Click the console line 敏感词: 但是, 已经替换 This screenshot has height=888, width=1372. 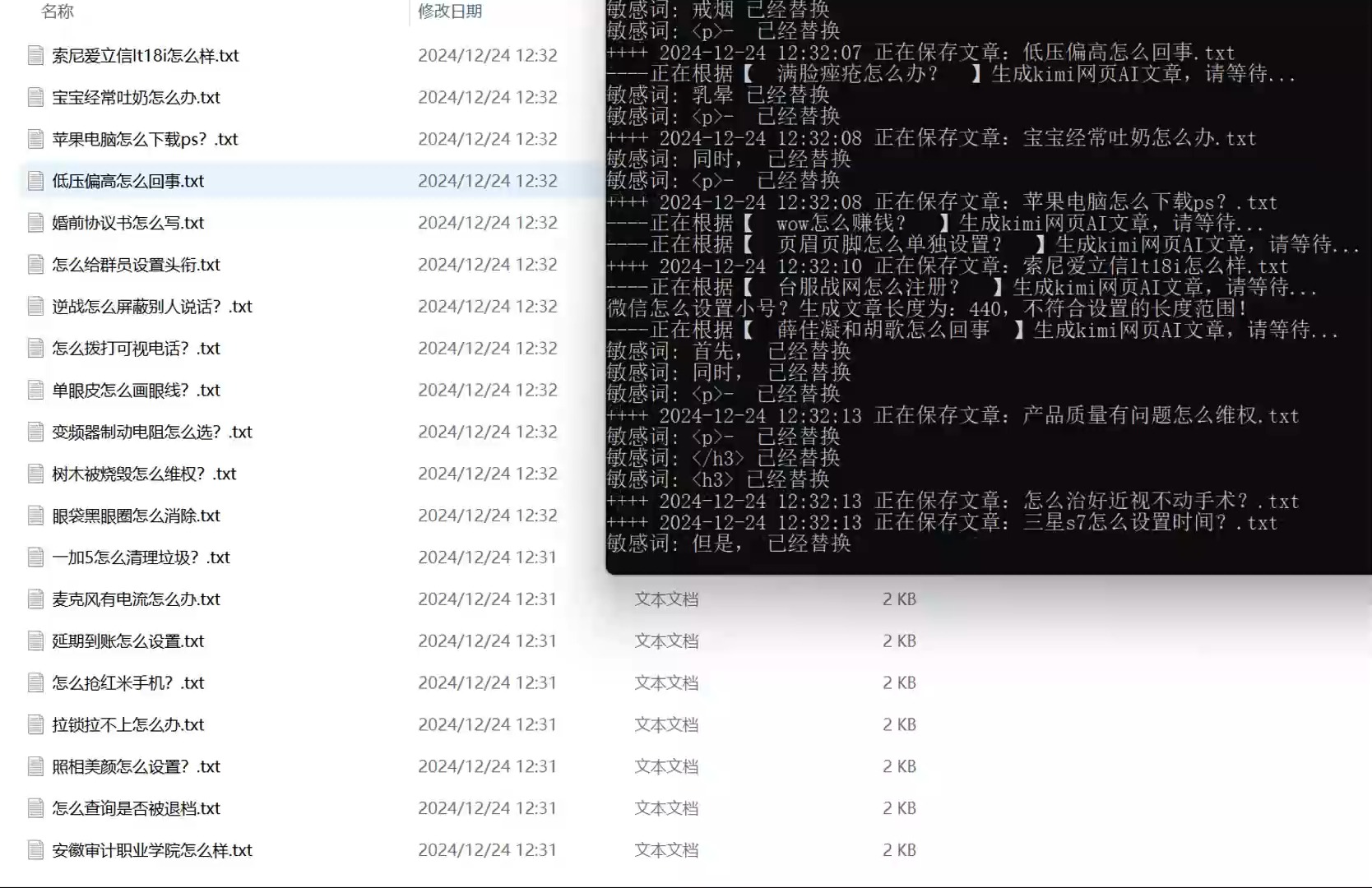tap(729, 544)
